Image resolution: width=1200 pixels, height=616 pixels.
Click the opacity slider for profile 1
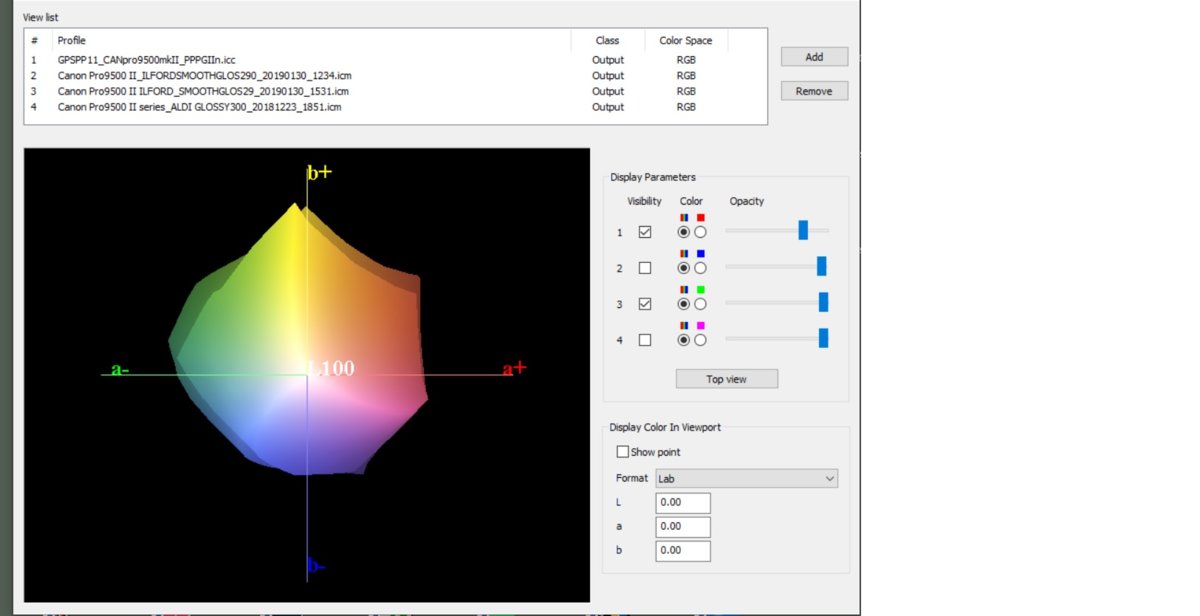point(803,231)
